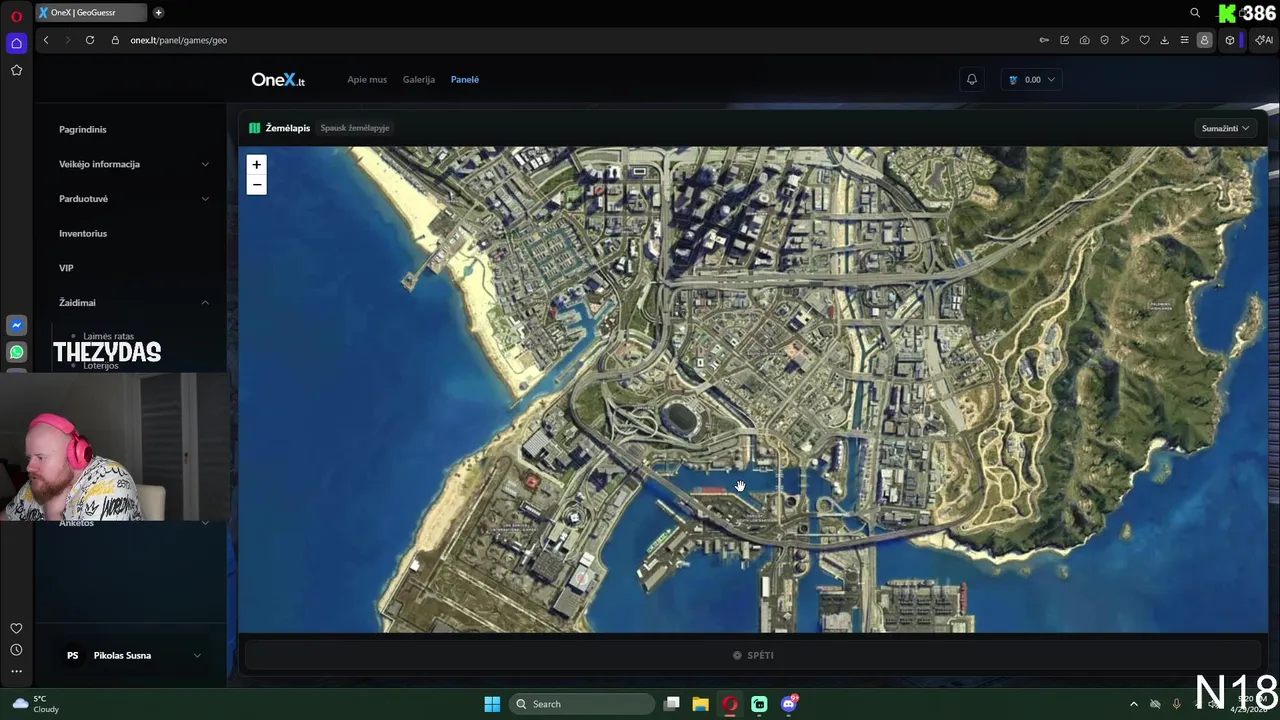Take a snapshot with camera icon
The width and height of the screenshot is (1280, 720).
coord(1084,40)
